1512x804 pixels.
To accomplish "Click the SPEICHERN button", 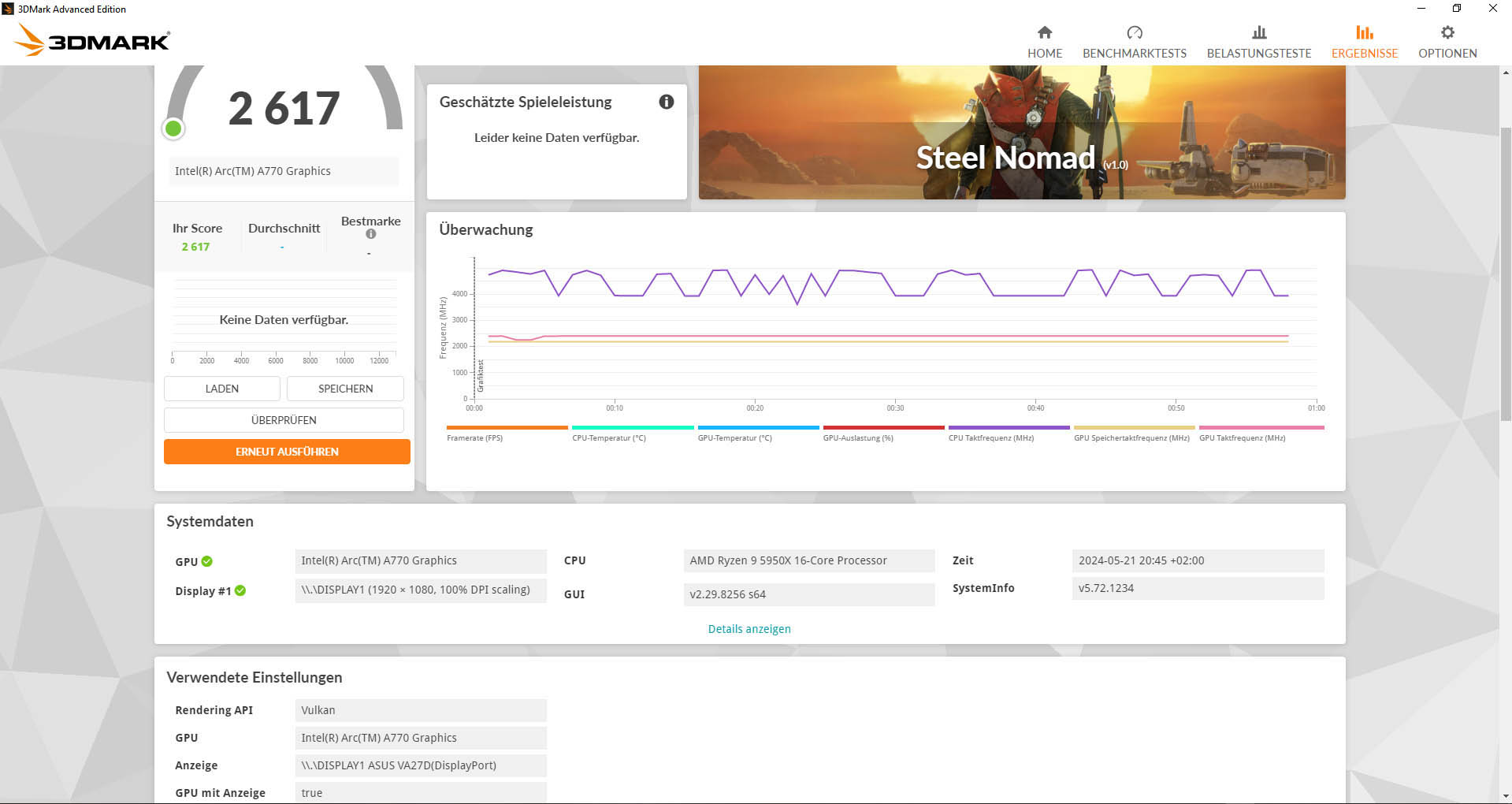I will click(x=345, y=389).
